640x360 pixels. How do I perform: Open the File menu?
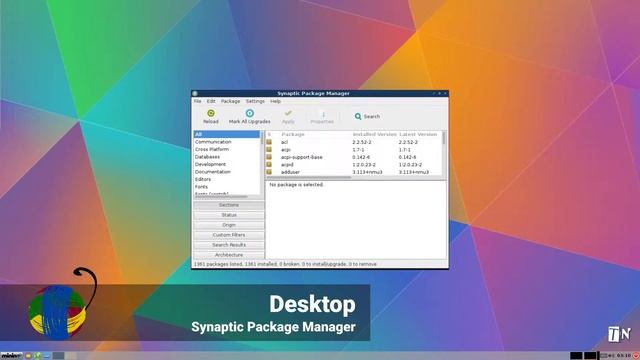pos(198,101)
